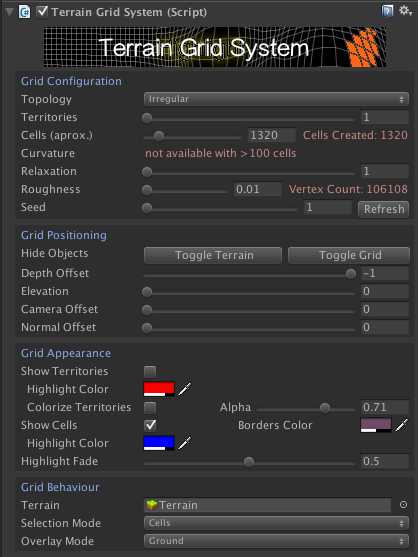Click the Elevation slider handle
This screenshot has width=418, height=557.
point(147,292)
